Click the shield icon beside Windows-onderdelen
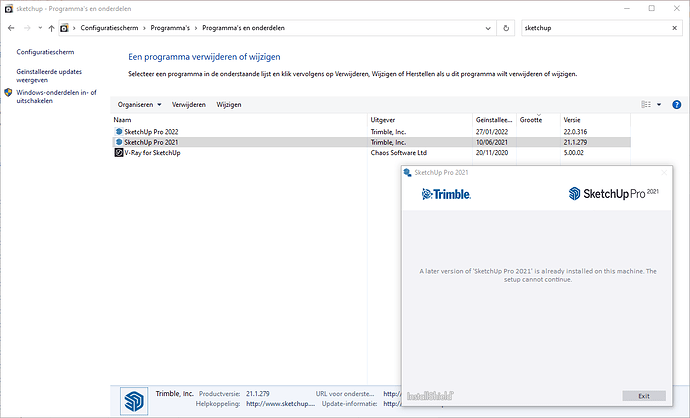 tap(8, 92)
